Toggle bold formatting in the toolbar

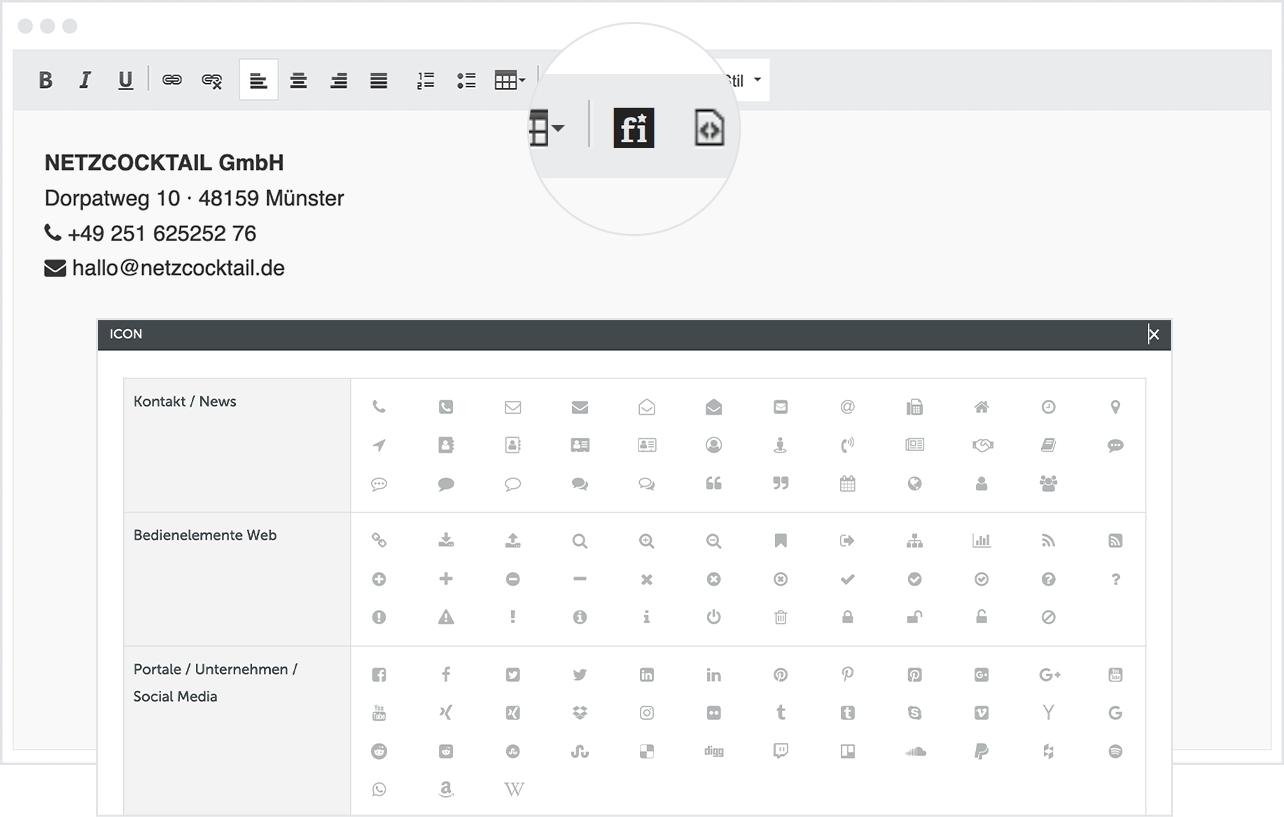45,81
